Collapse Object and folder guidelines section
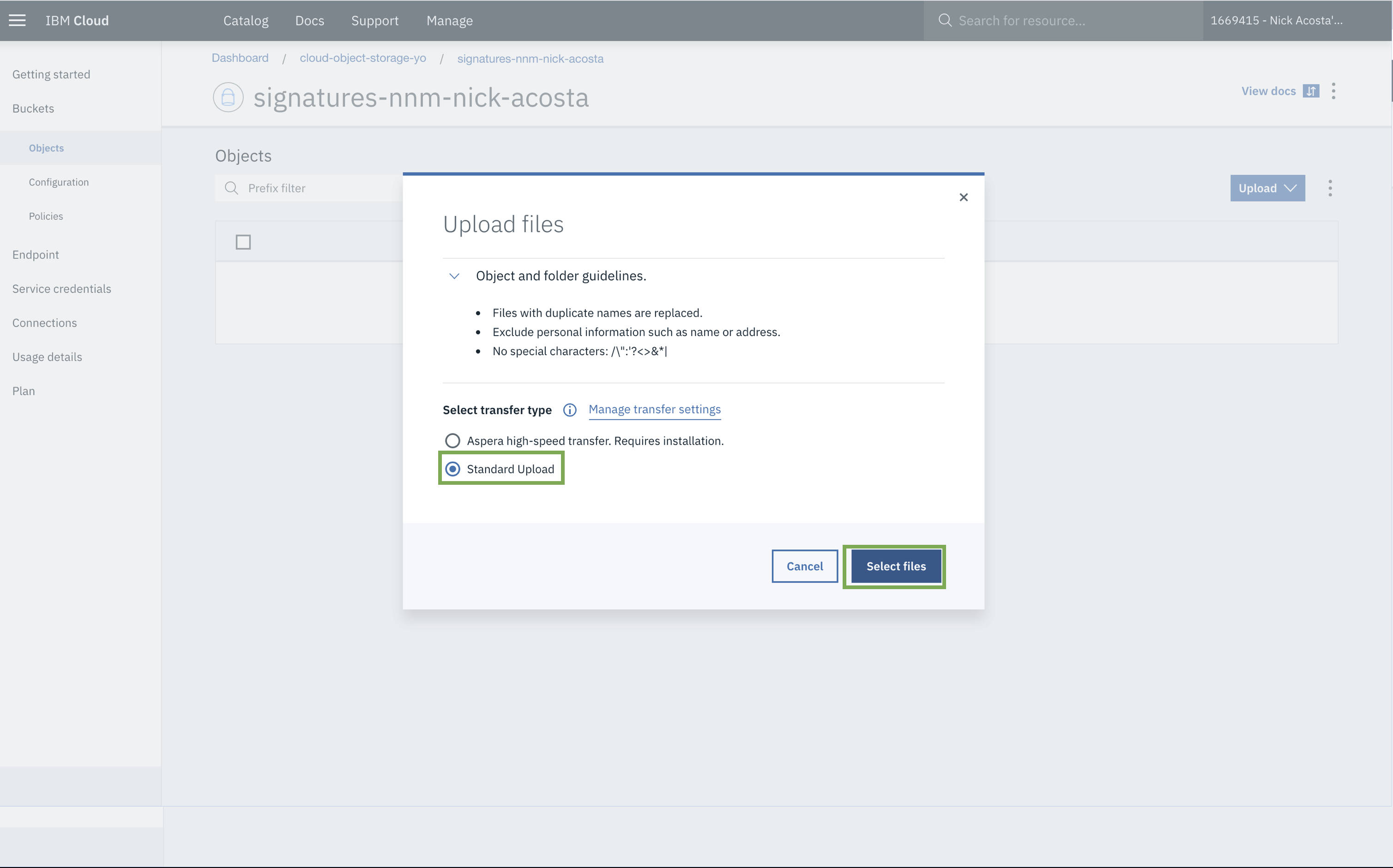 coord(454,276)
